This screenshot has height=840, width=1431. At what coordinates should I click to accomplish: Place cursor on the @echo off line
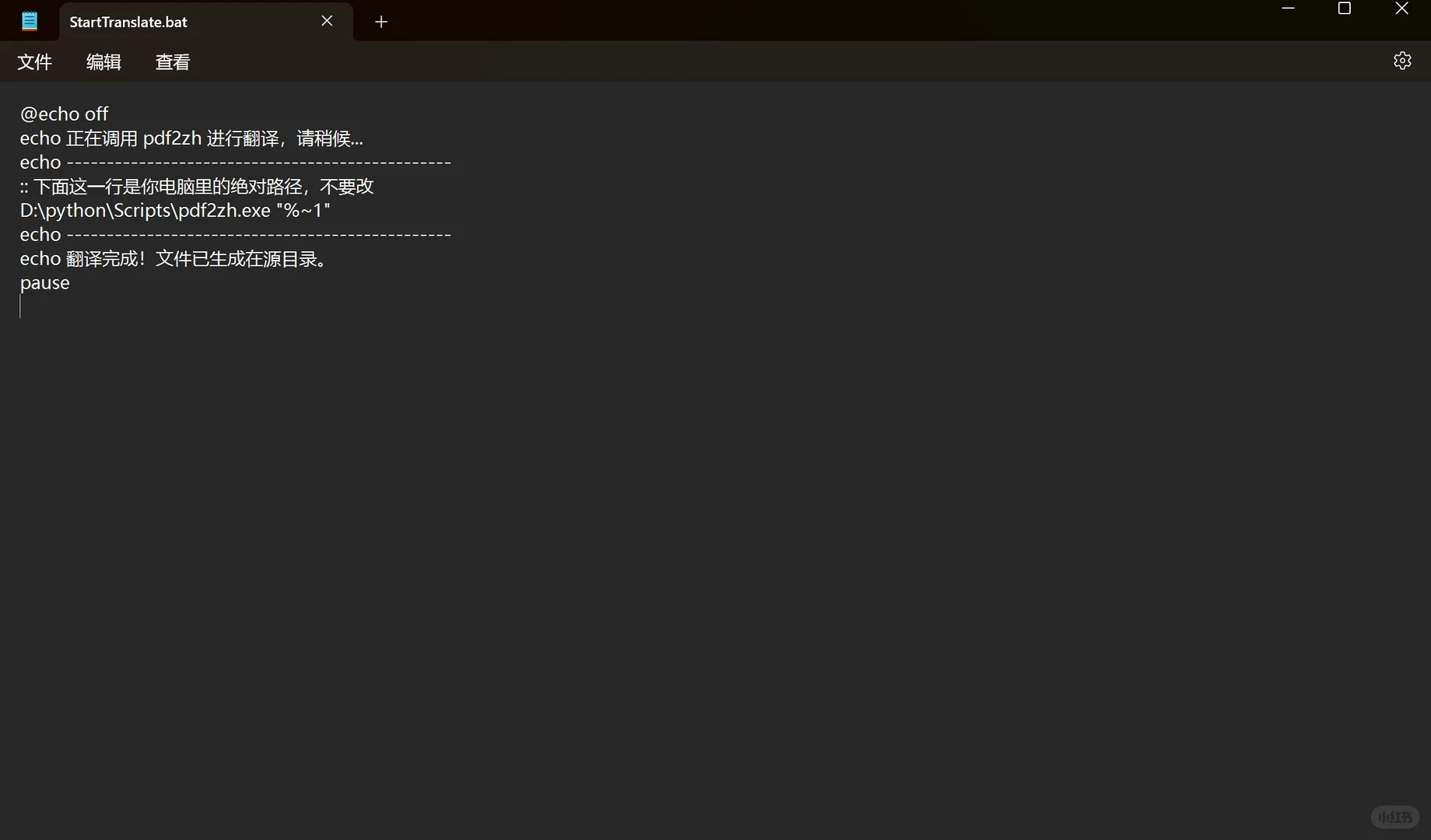pos(64,114)
